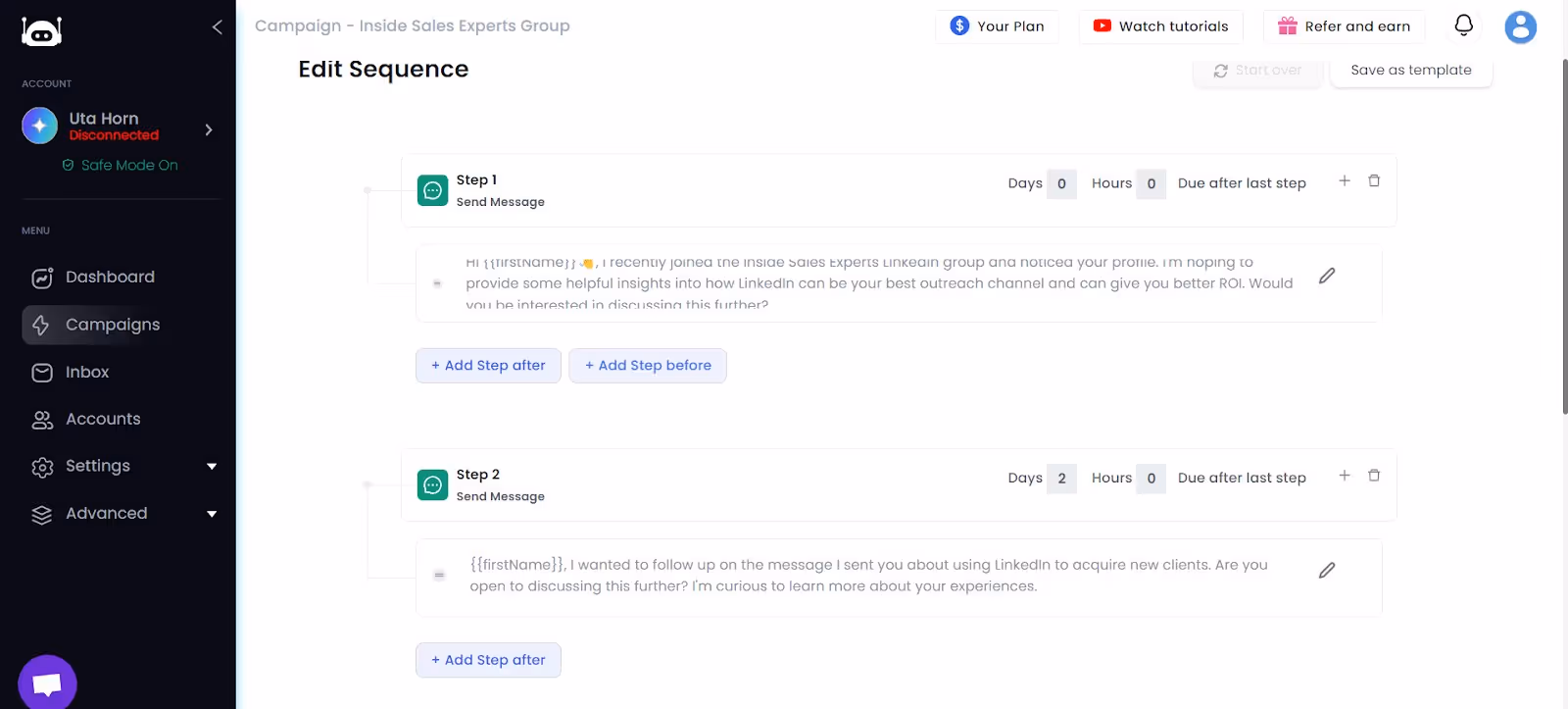This screenshot has height=709, width=1568.
Task: Expand the Settings dropdown arrow
Action: pos(212,467)
